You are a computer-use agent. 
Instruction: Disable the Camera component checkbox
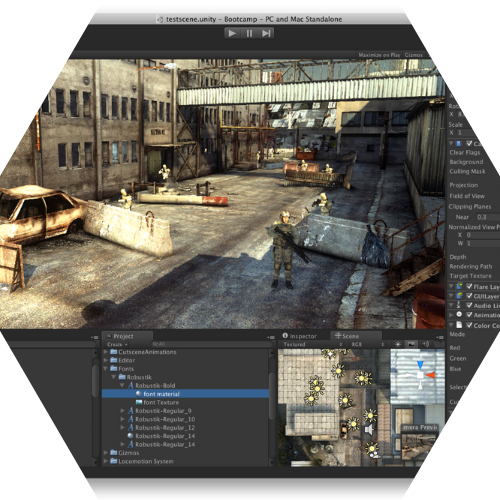tap(469, 143)
